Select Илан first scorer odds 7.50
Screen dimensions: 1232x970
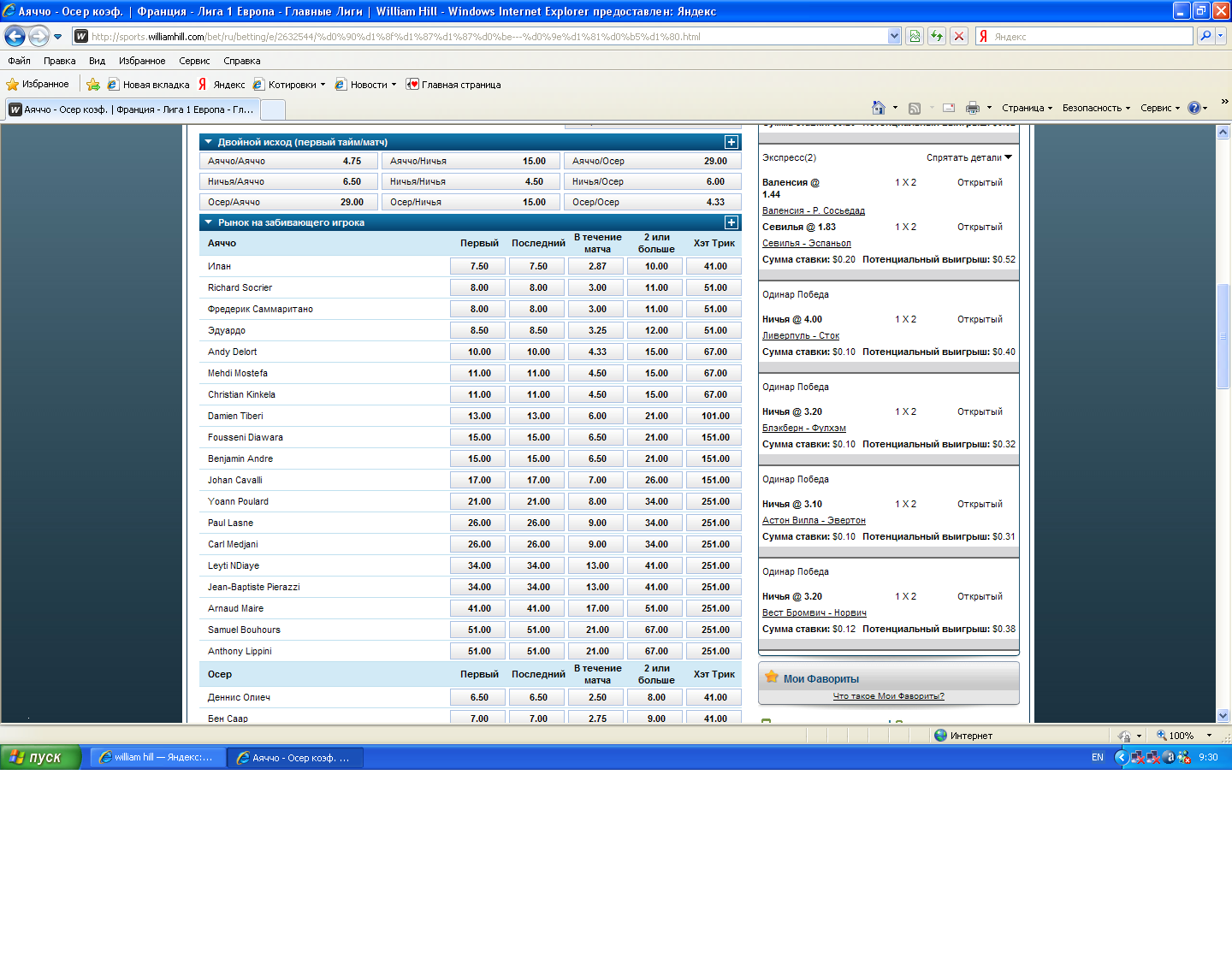(x=479, y=266)
